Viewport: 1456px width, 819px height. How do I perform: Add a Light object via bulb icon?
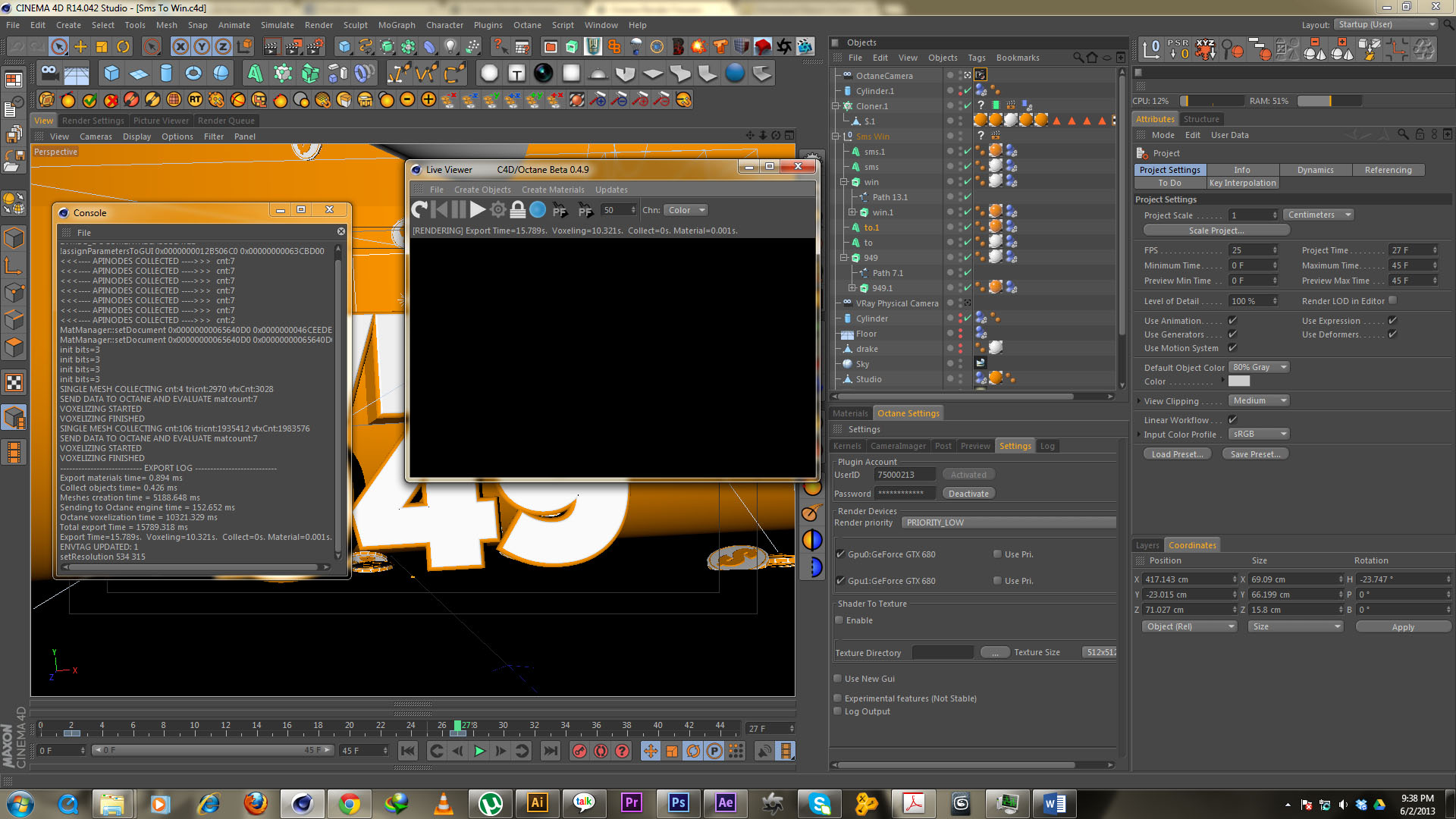pyautogui.click(x=451, y=47)
